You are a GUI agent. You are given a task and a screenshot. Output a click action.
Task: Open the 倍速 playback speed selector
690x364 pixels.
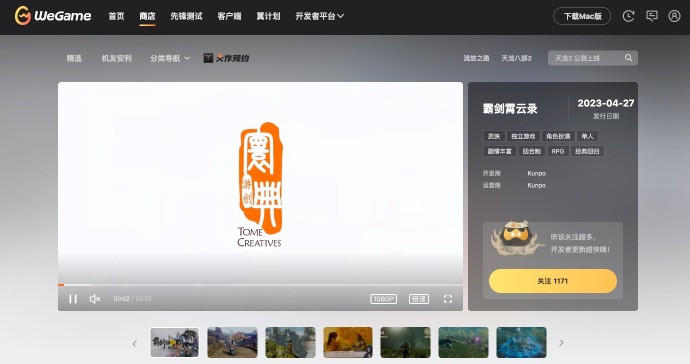[x=418, y=299]
